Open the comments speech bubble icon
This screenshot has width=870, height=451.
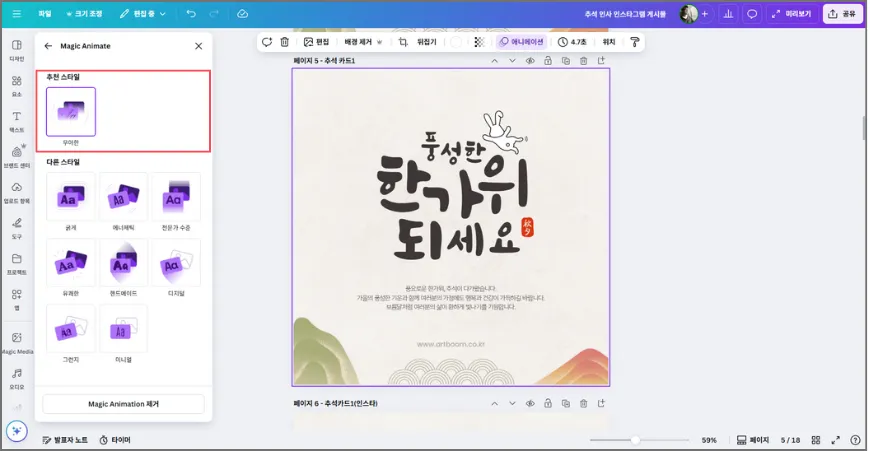tap(752, 14)
